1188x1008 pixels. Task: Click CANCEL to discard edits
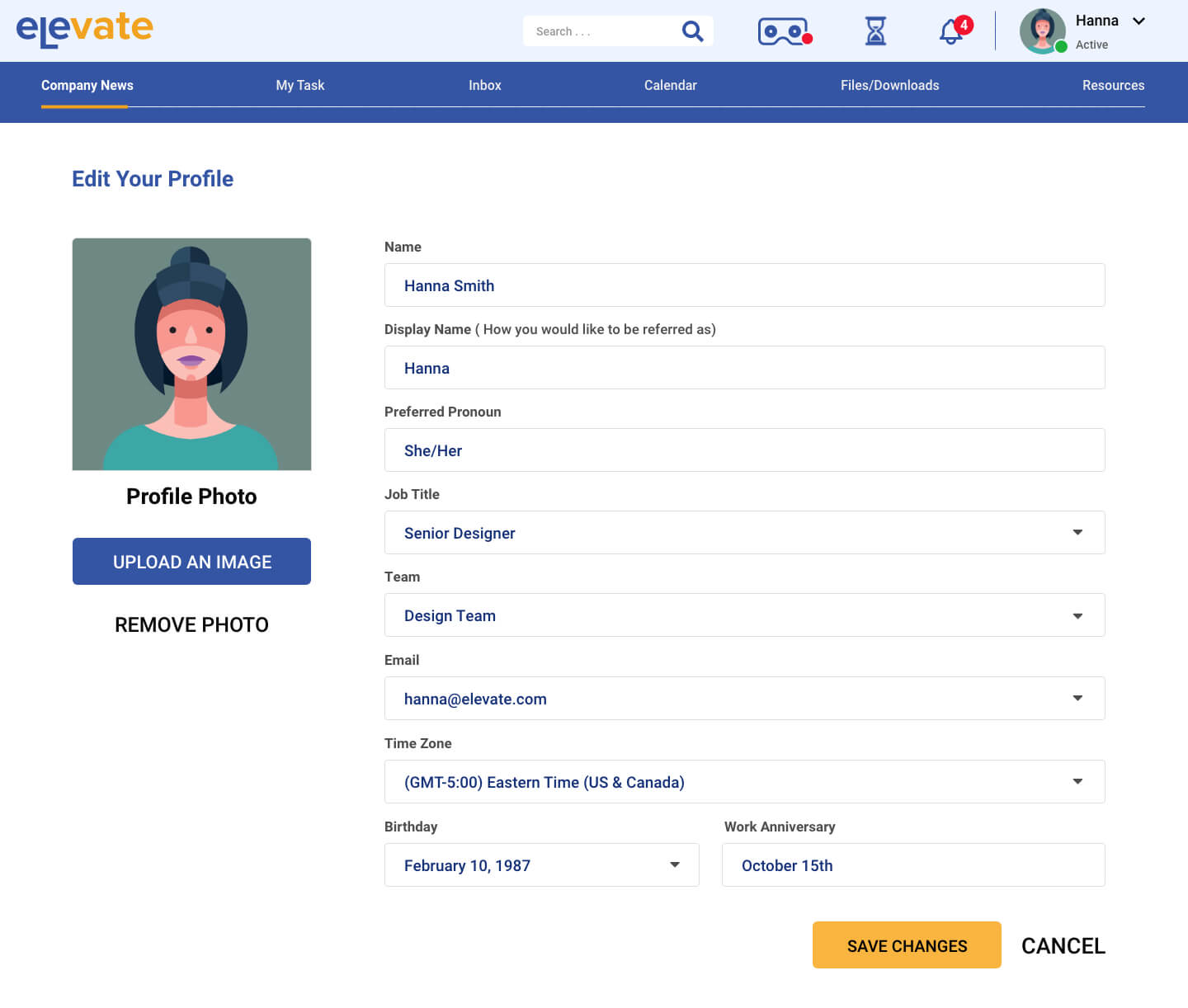[x=1063, y=945]
